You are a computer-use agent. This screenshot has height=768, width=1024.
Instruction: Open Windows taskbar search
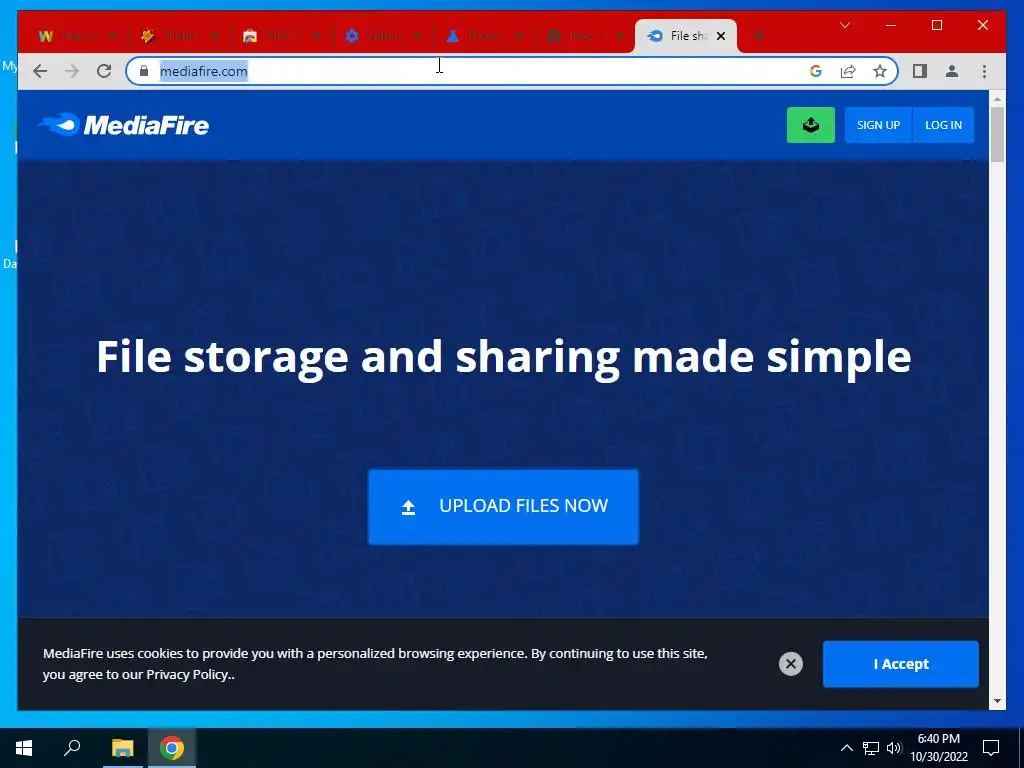[x=72, y=748]
